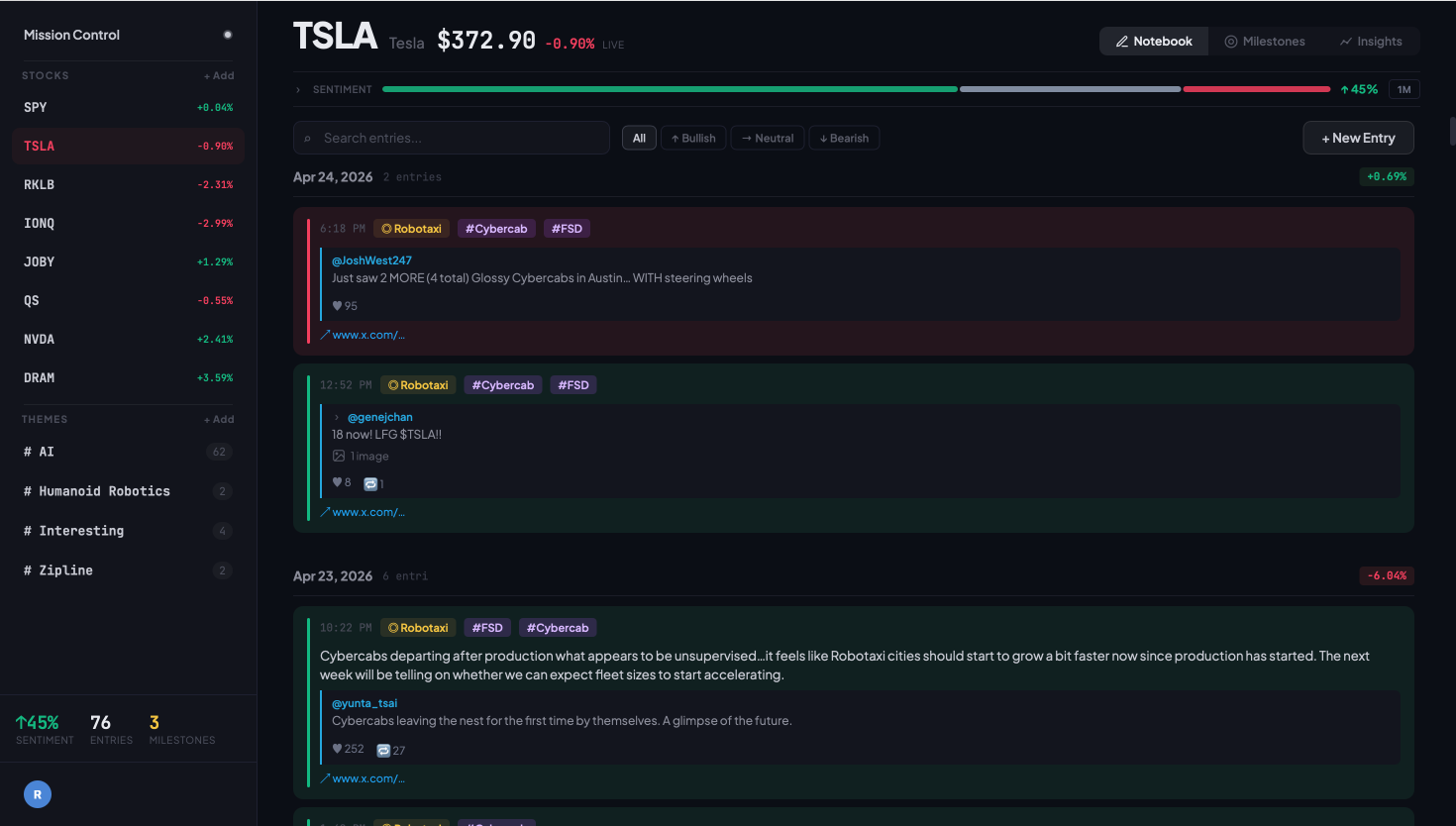Click the status dot beside Mission Control

pos(228,35)
